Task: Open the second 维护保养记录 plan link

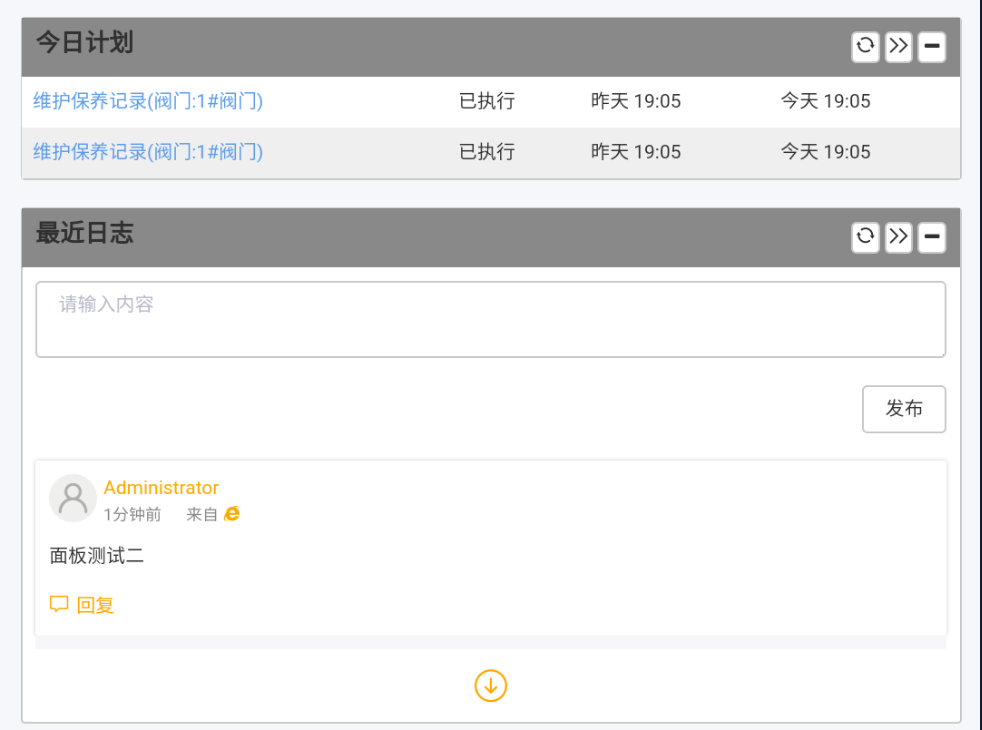Action: point(148,152)
